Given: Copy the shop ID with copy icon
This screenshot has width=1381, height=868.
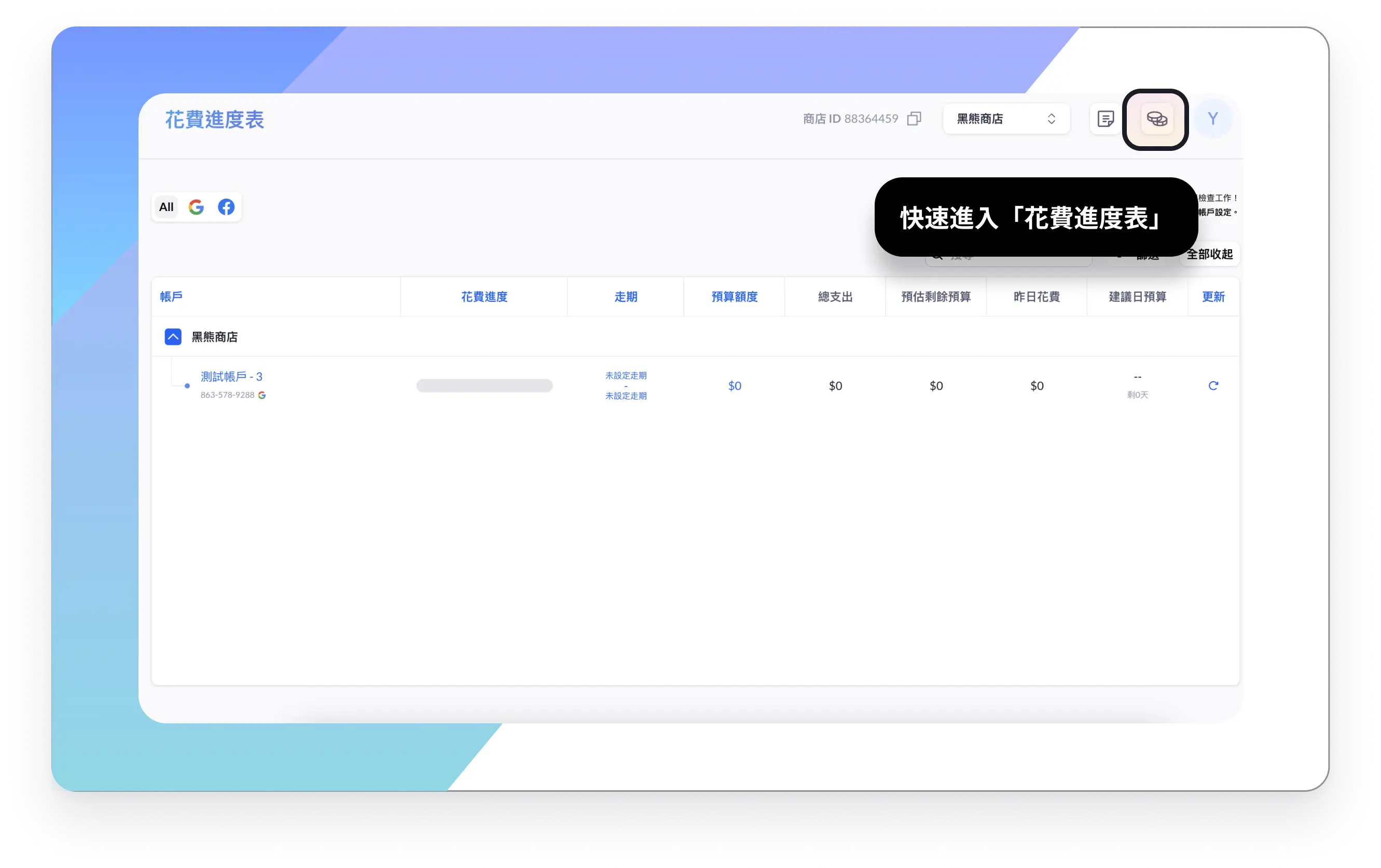Looking at the screenshot, I should tap(914, 119).
